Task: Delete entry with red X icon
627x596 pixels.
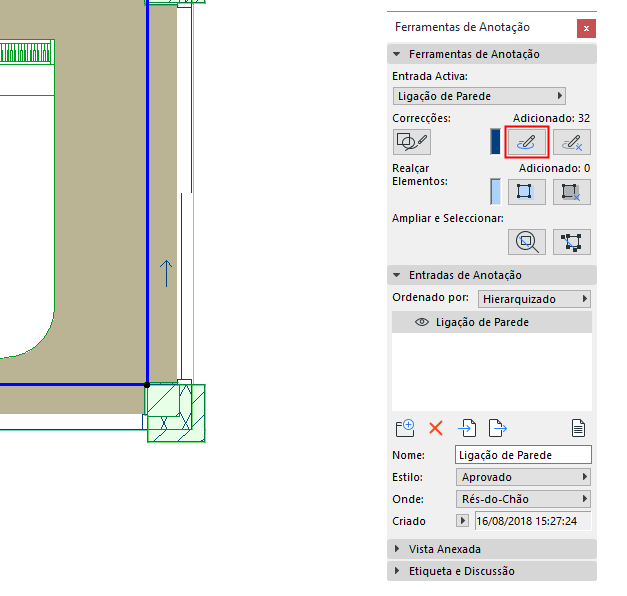Action: tap(436, 428)
